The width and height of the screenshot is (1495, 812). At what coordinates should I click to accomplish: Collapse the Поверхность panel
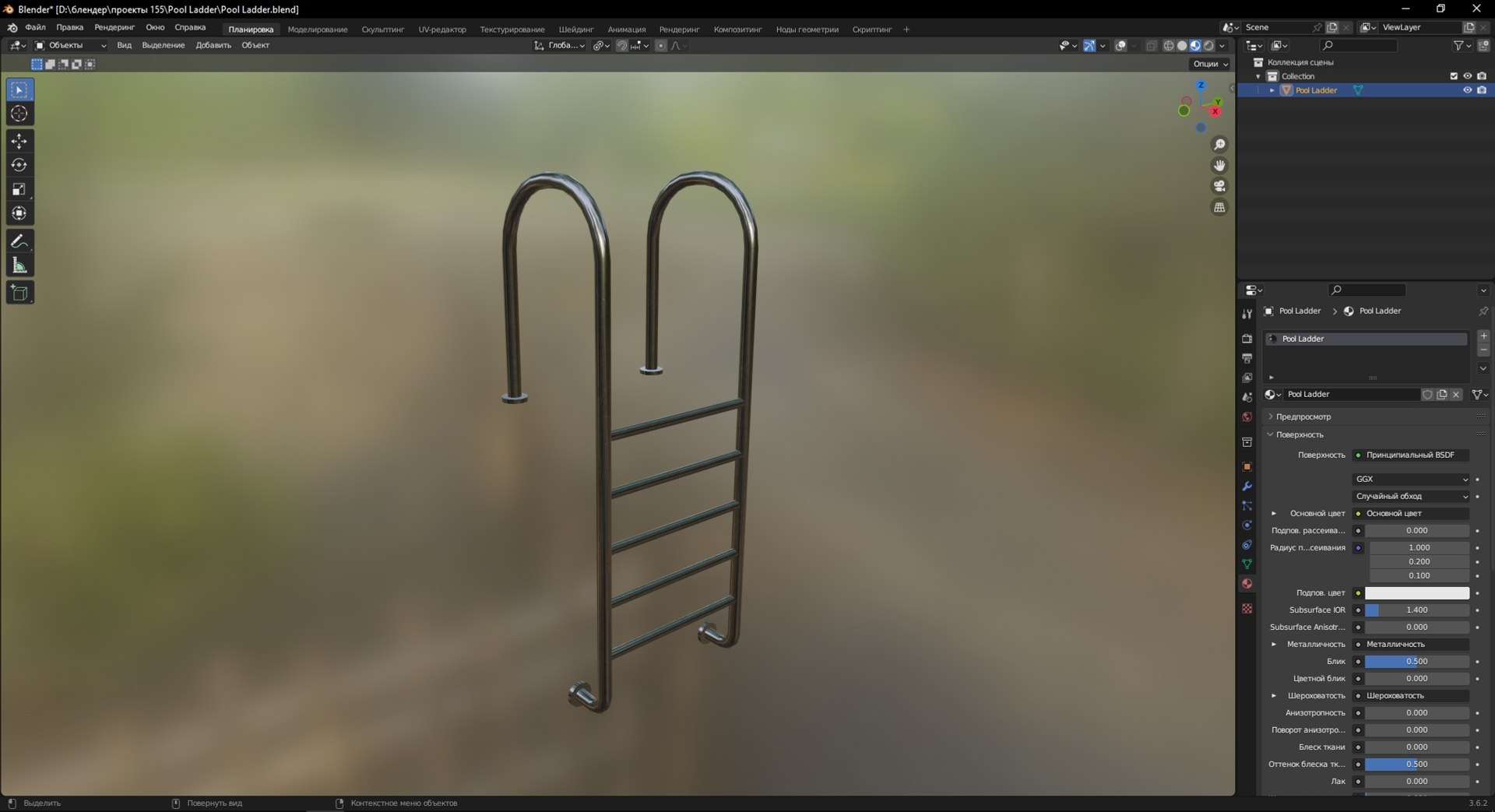coord(1300,434)
